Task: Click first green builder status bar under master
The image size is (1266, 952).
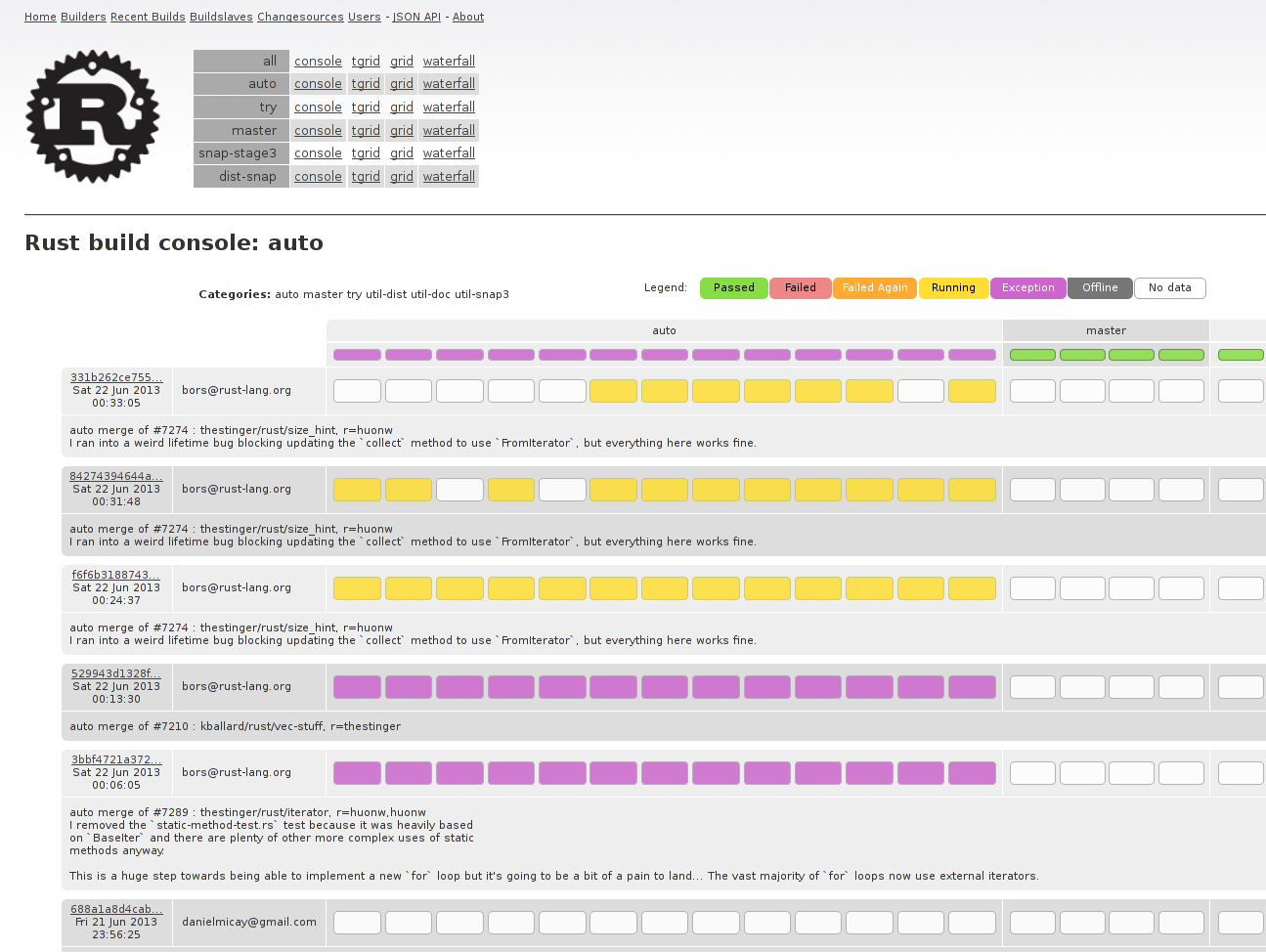Action: (1032, 355)
